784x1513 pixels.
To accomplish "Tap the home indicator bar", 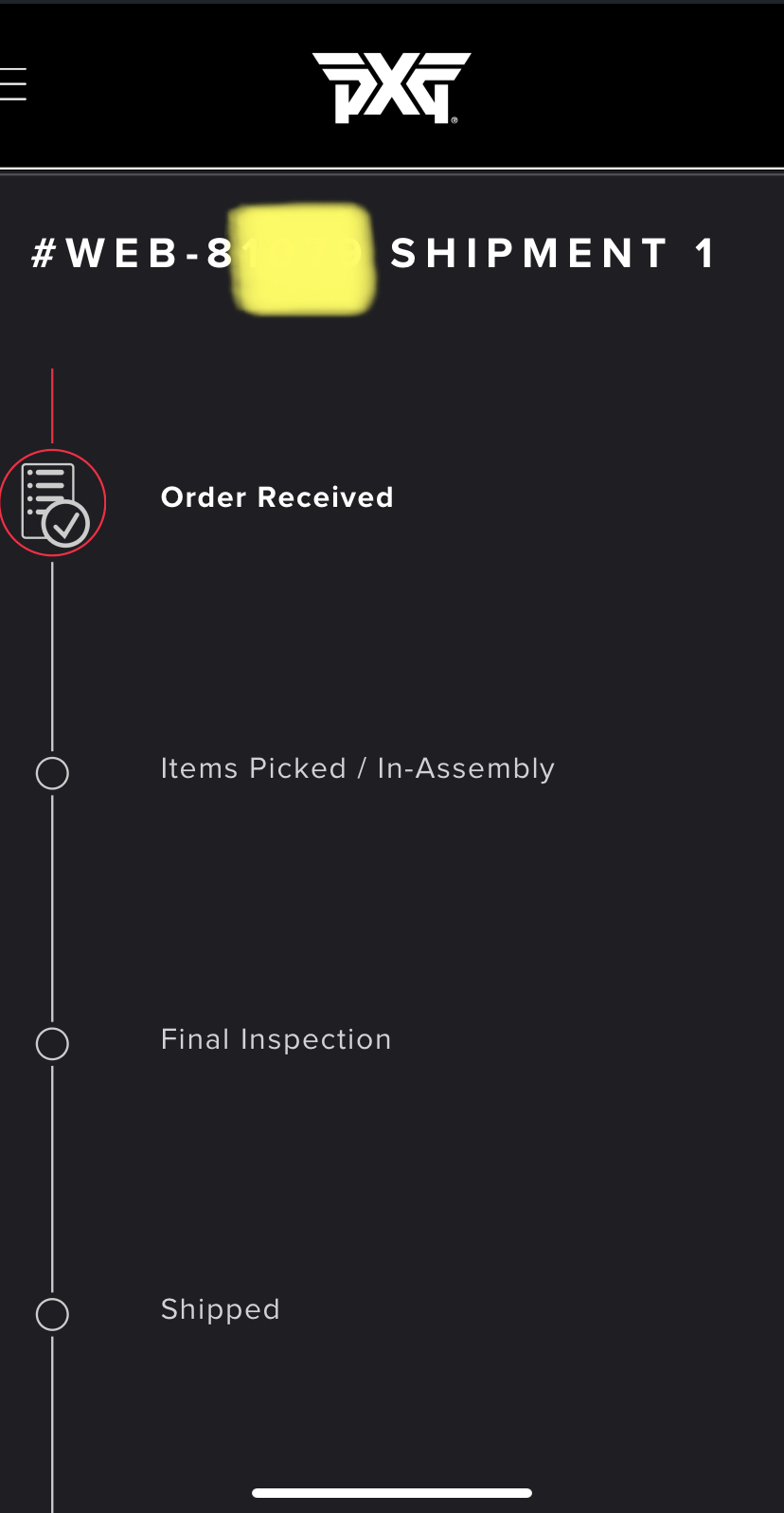I will pos(392,1493).
